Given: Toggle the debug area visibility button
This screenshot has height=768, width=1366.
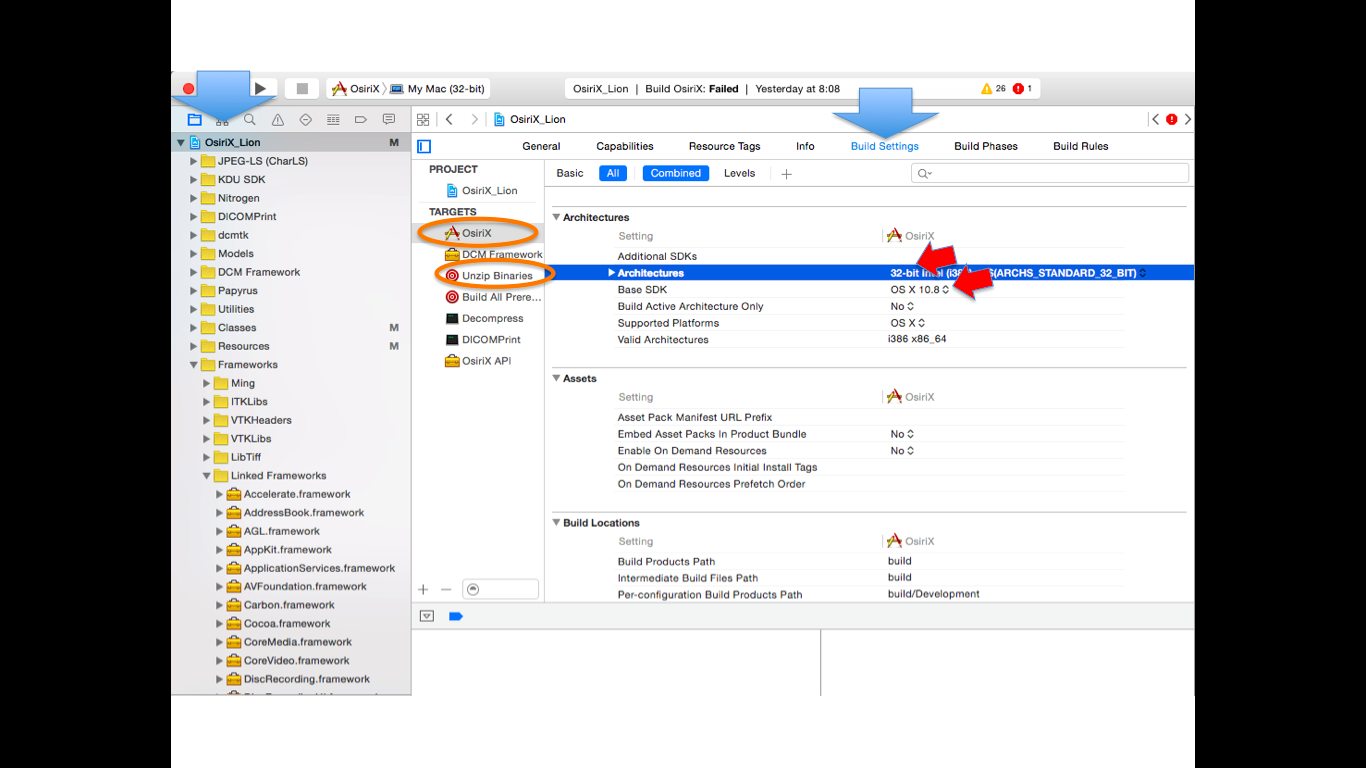Looking at the screenshot, I should click(427, 616).
